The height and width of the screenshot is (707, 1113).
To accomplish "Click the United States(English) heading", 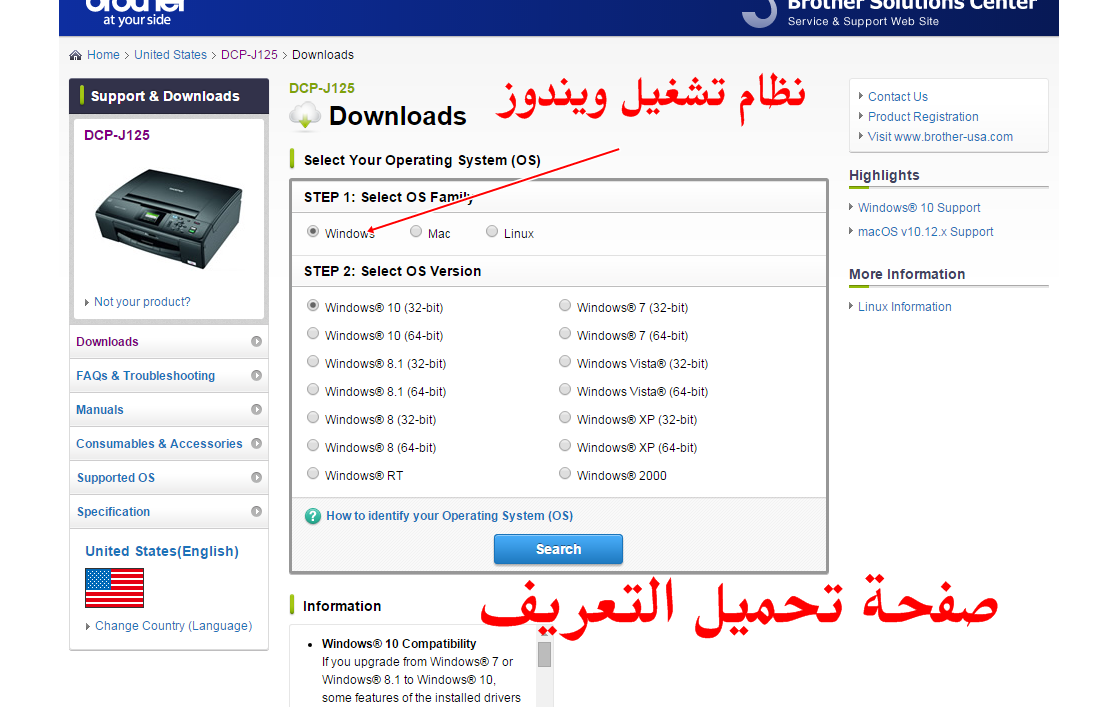I will pyautogui.click(x=162, y=552).
